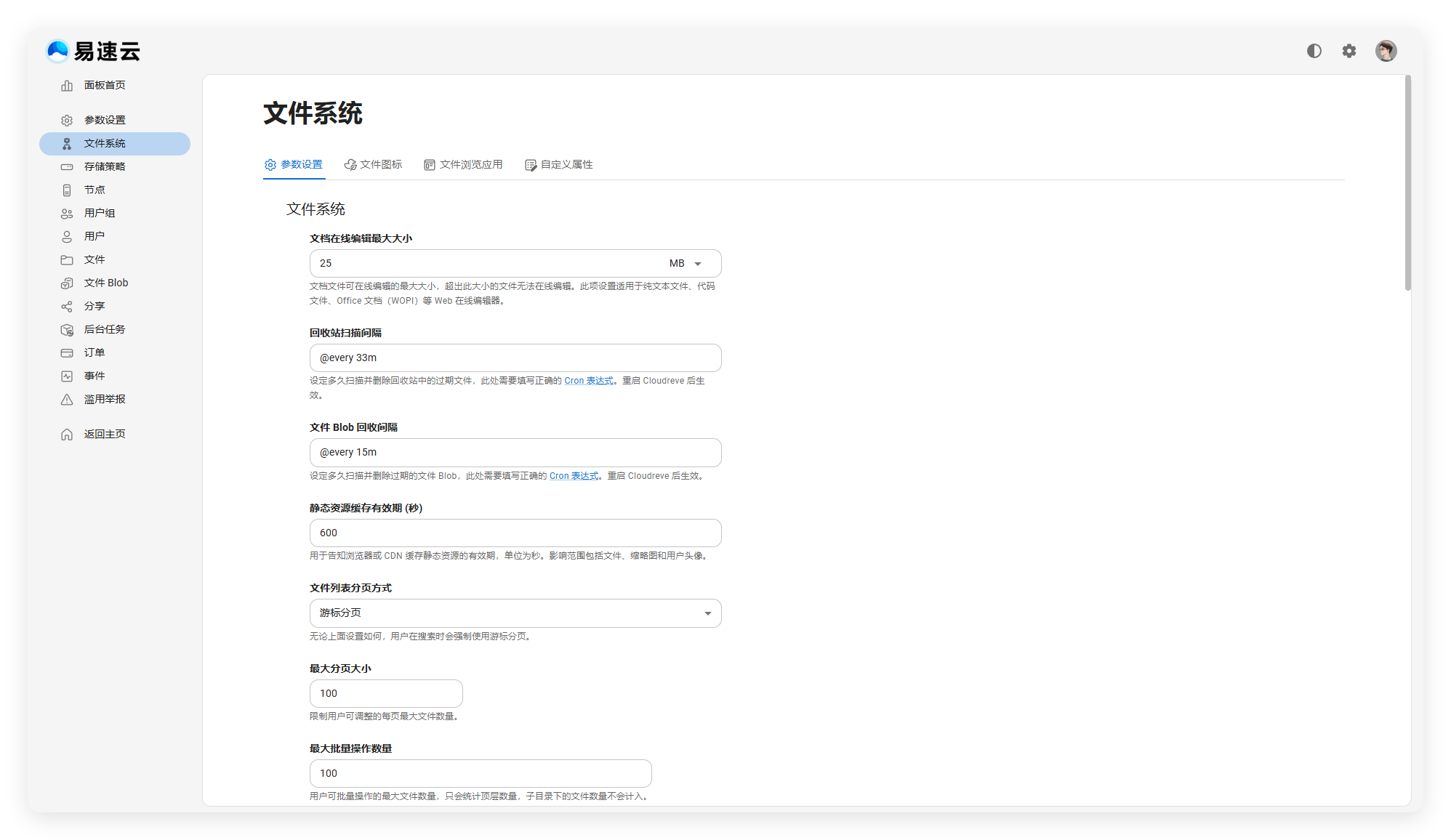Open 面板首页 dashboard from sidebar
This screenshot has height=840, width=1451.
105,86
